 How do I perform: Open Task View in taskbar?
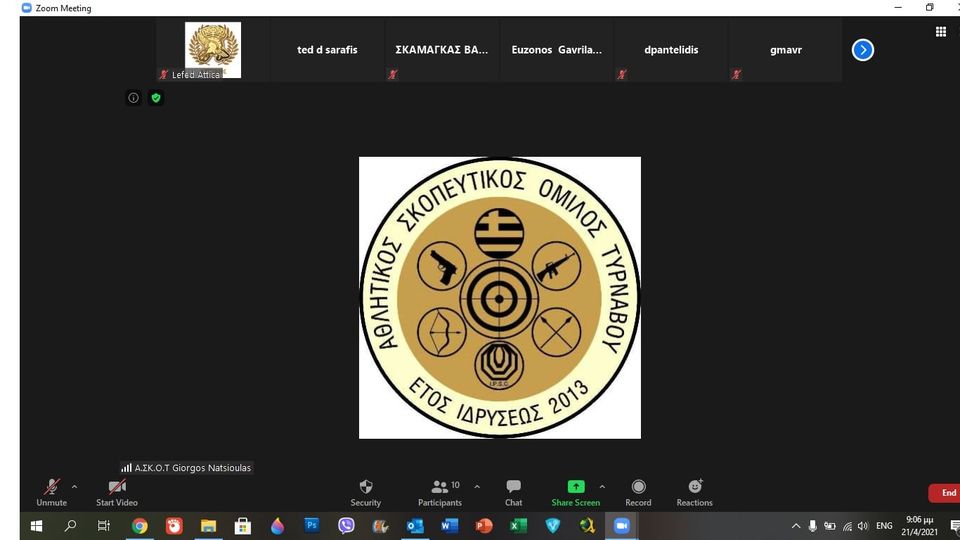104,526
